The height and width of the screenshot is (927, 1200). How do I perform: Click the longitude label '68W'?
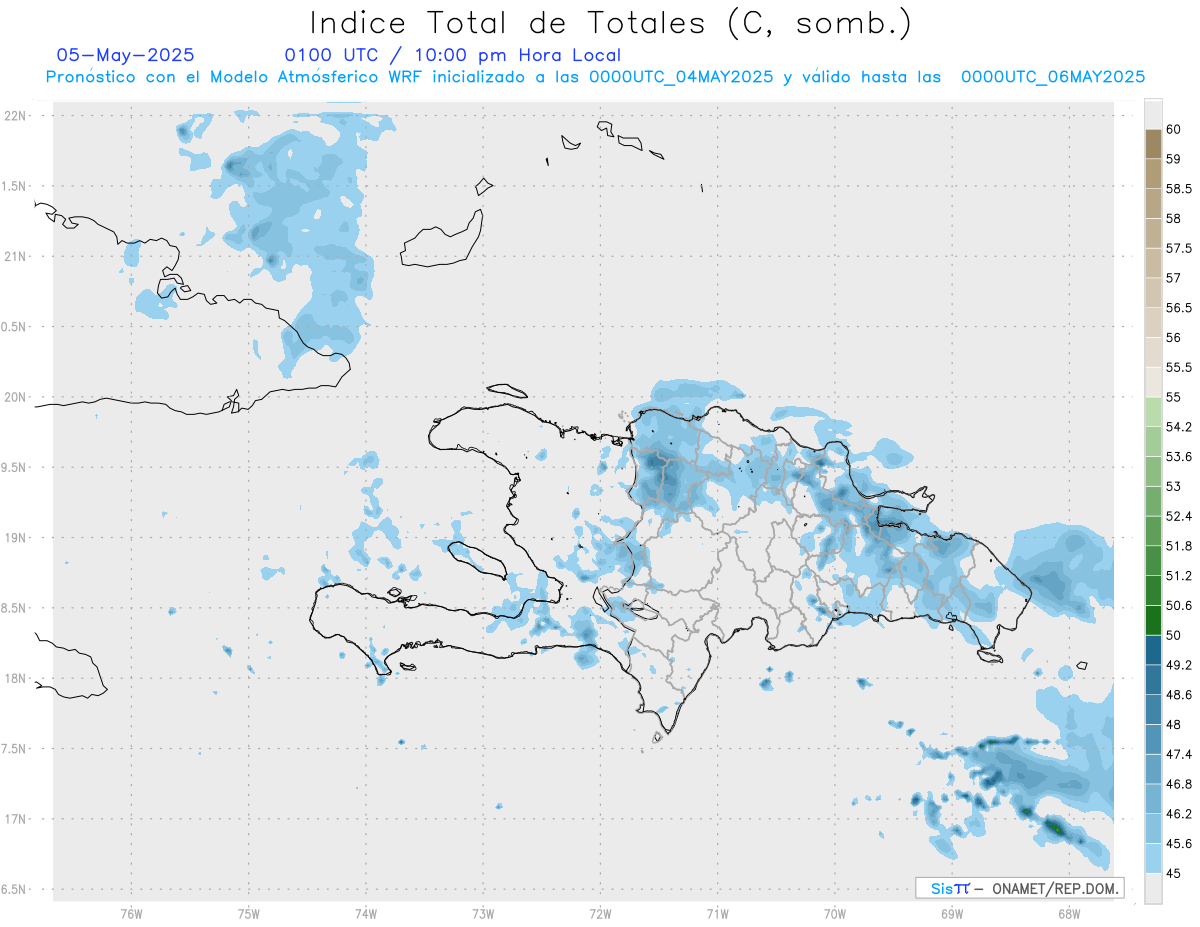point(1069,914)
